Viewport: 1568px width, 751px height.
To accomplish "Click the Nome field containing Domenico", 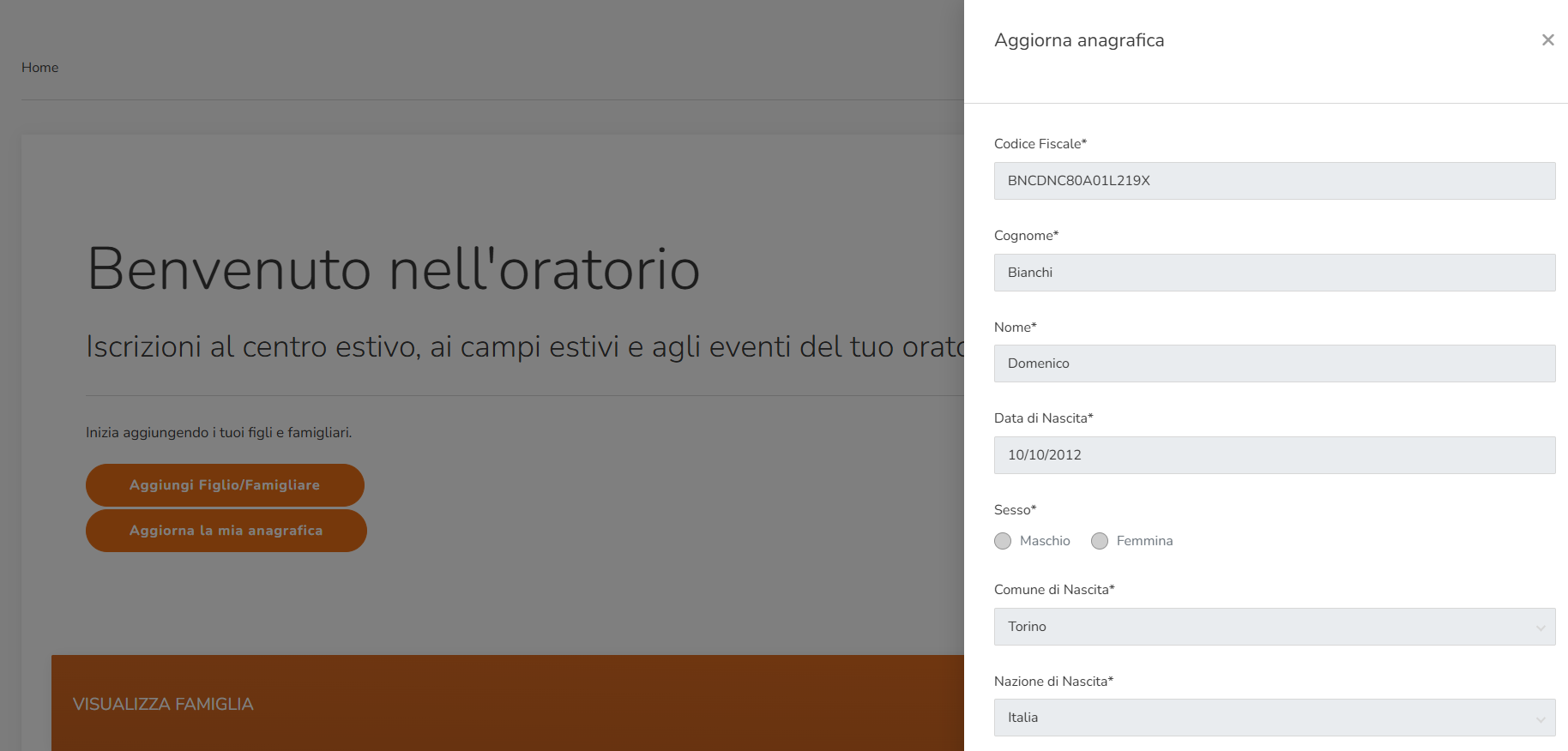I will click(1274, 363).
